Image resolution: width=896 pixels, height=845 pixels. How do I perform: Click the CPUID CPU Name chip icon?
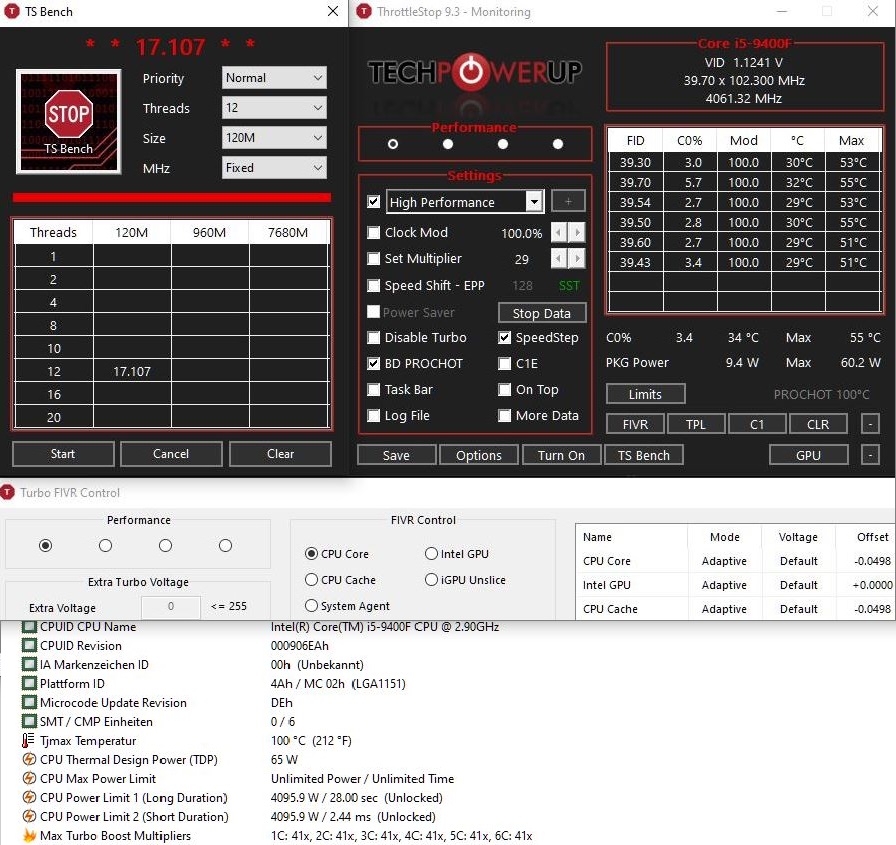[x=29, y=626]
